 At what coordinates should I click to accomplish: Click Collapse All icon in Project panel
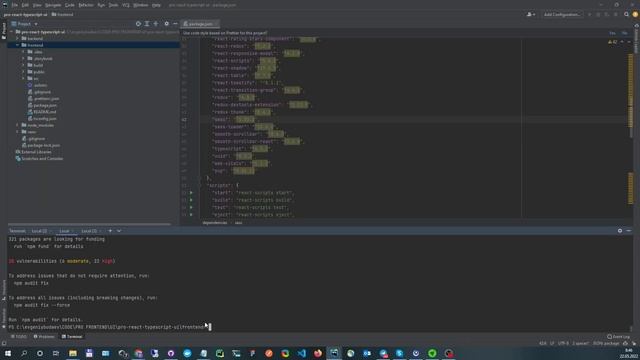tap(156, 24)
